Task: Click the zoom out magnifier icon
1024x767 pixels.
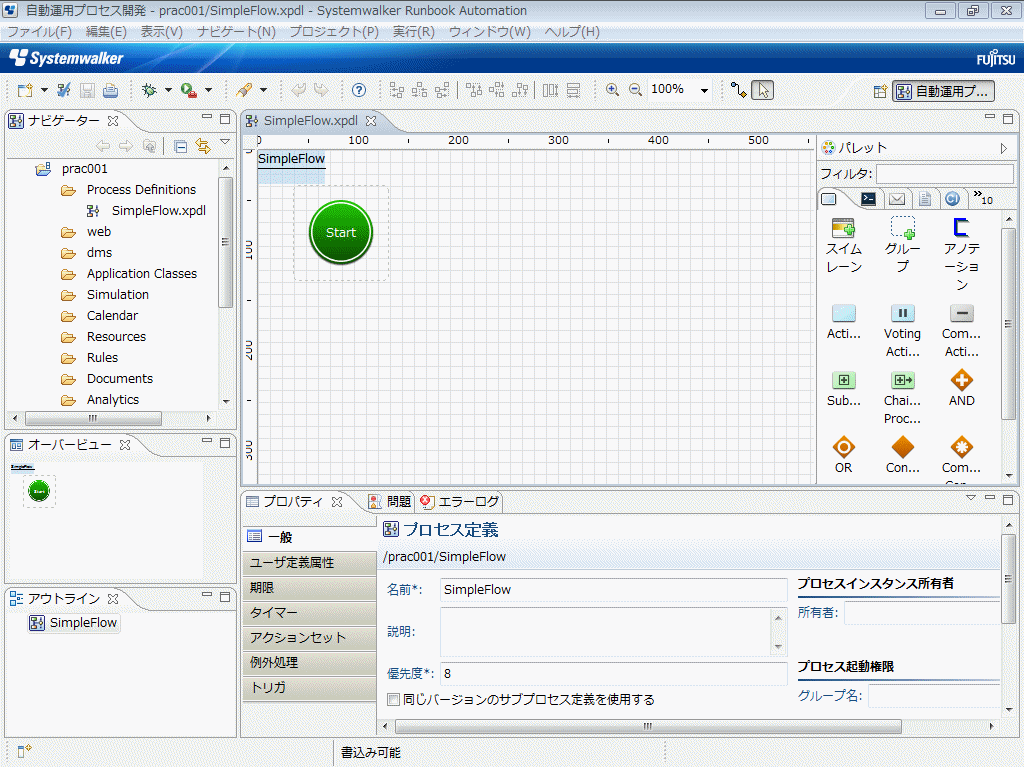Action: pos(635,90)
